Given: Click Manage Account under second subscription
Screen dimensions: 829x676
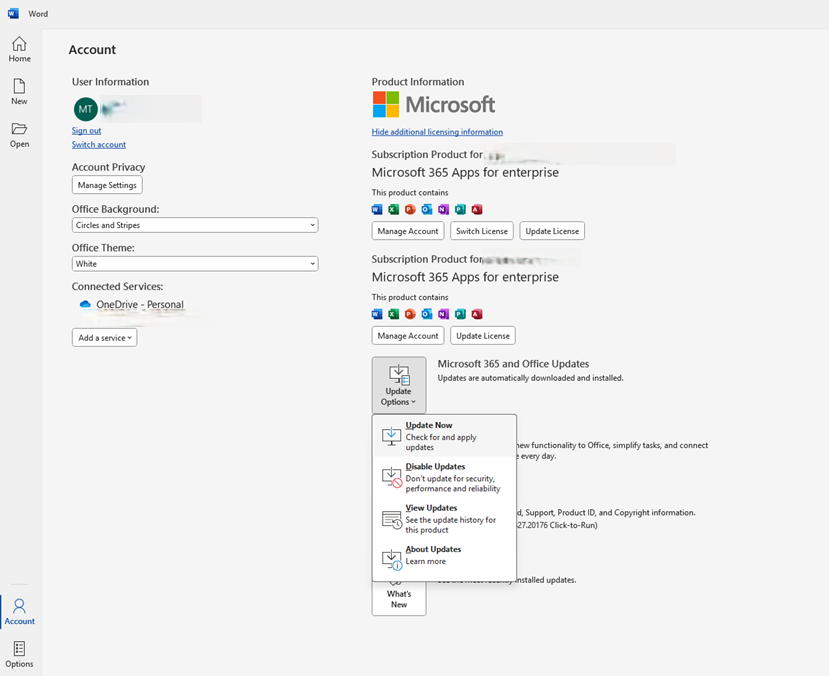Looking at the screenshot, I should tap(408, 336).
